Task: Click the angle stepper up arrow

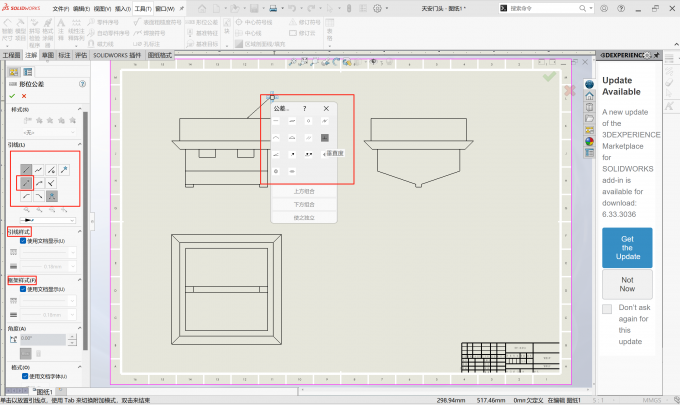Action: tap(72, 337)
